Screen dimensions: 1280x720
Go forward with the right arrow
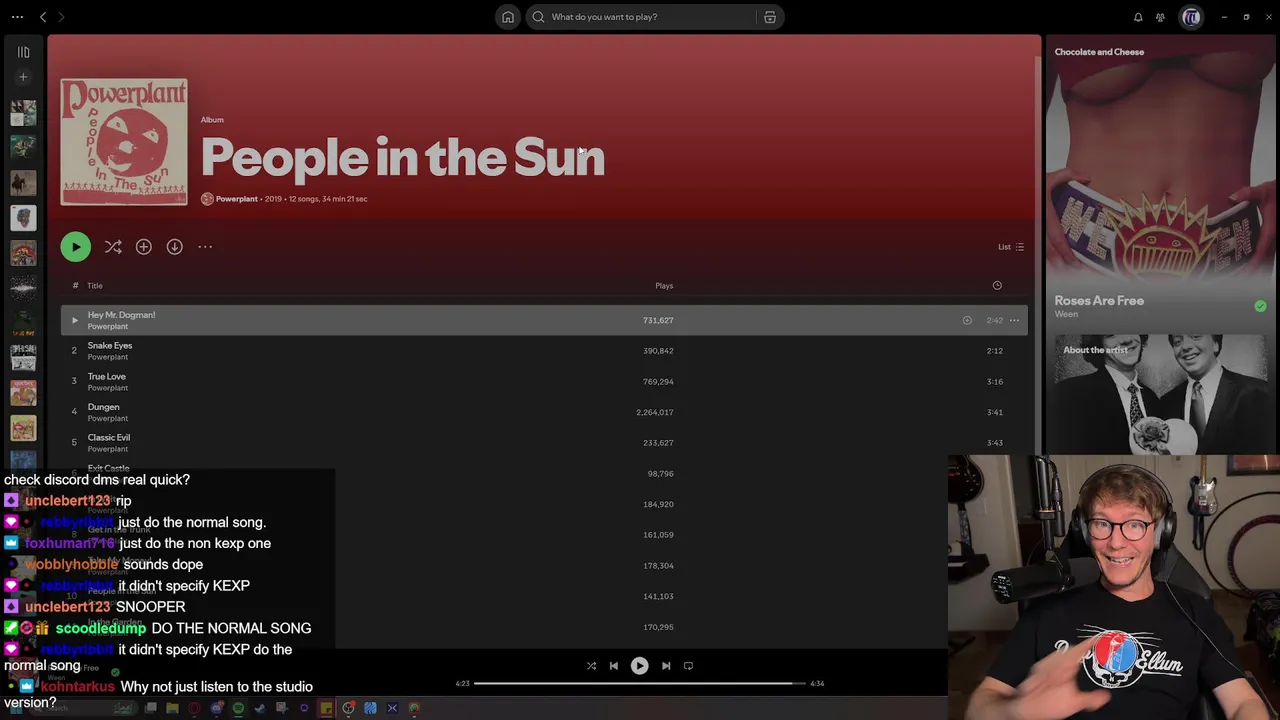pos(61,17)
